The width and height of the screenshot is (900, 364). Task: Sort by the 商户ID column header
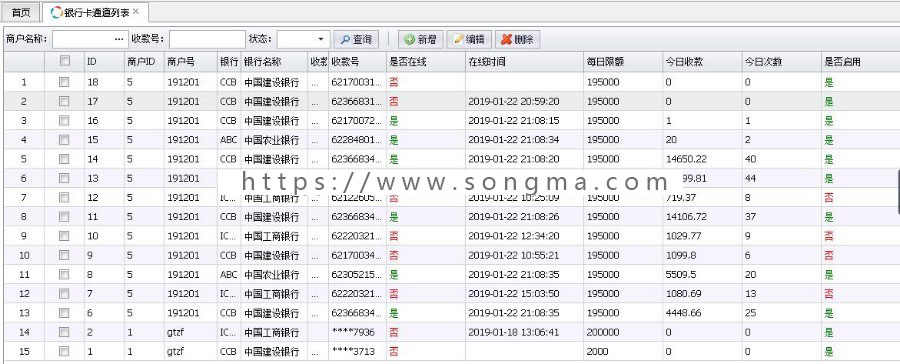click(144, 62)
